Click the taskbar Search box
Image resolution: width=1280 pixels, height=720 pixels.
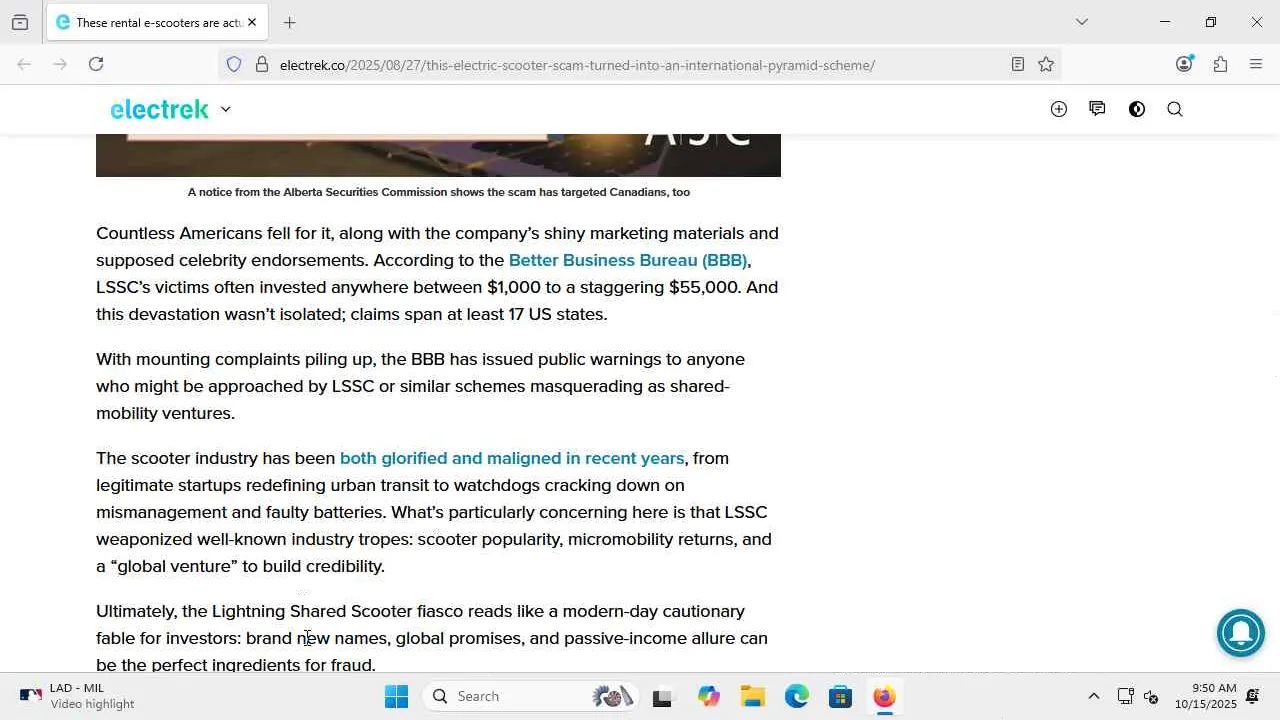(x=532, y=696)
